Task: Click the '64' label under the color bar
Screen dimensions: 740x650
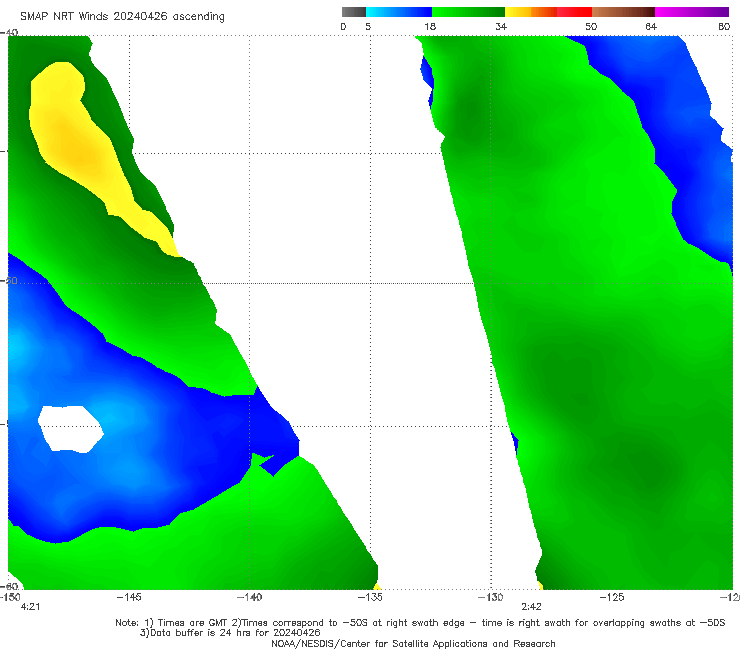Action: click(x=651, y=26)
